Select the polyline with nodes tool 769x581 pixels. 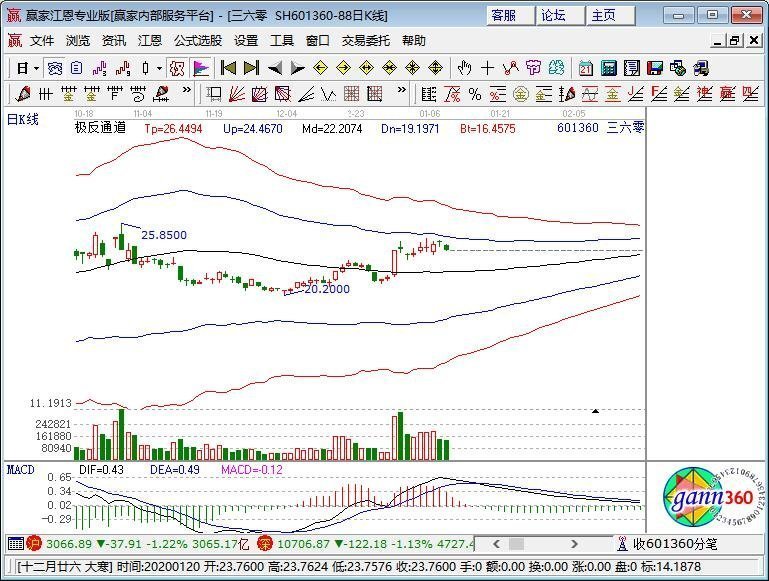pos(511,68)
